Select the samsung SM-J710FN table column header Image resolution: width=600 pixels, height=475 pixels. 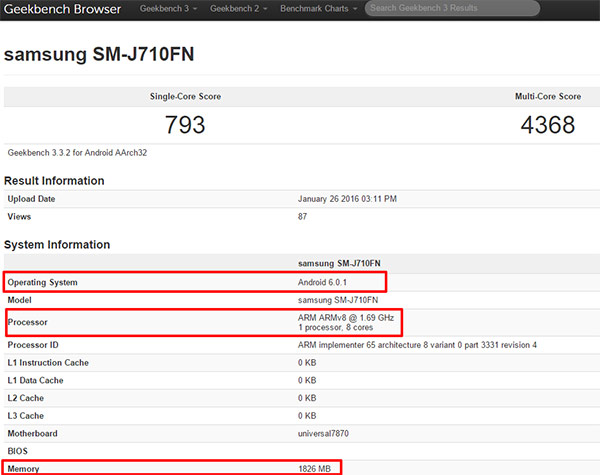point(339,263)
